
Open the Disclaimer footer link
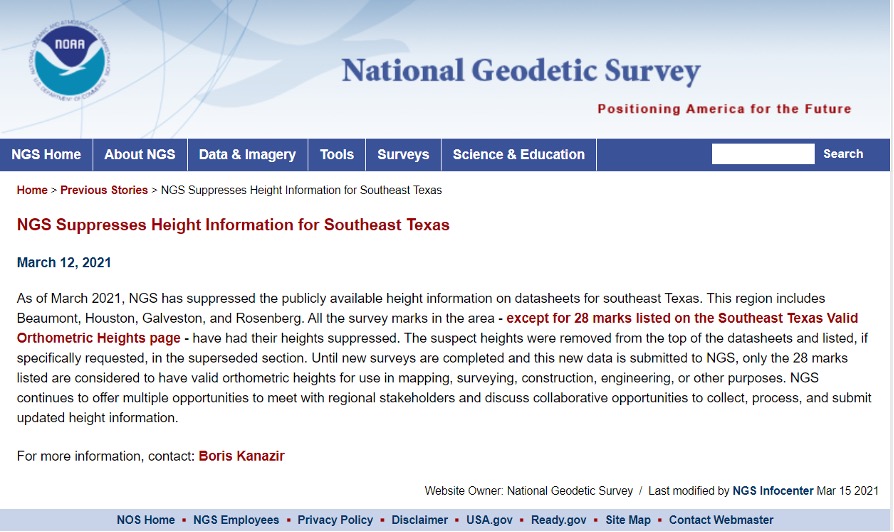pos(420,520)
